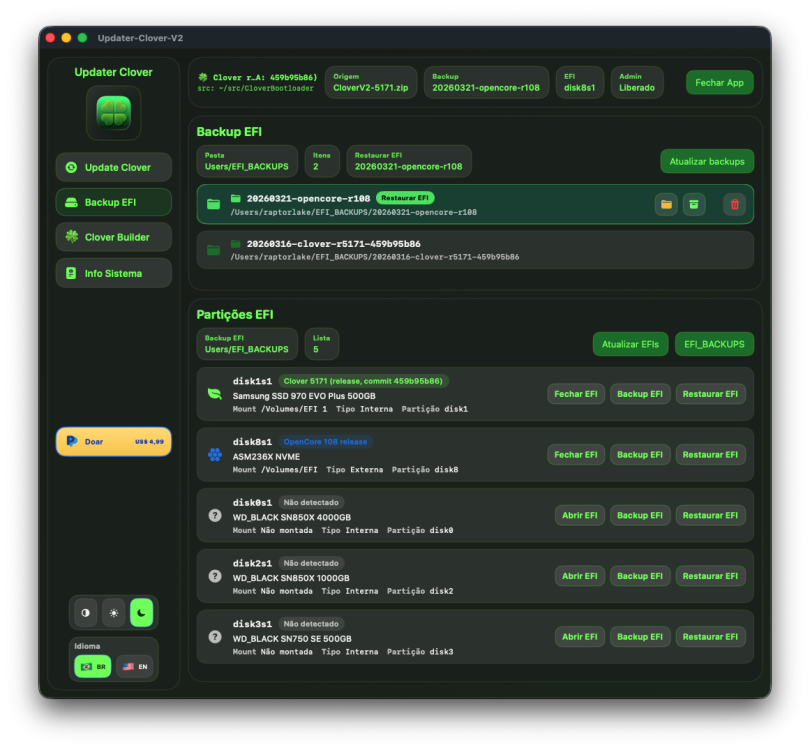Click folder icon of 20260321-opencore-r108 row
The height and width of the screenshot is (750, 810).
(x=213, y=205)
